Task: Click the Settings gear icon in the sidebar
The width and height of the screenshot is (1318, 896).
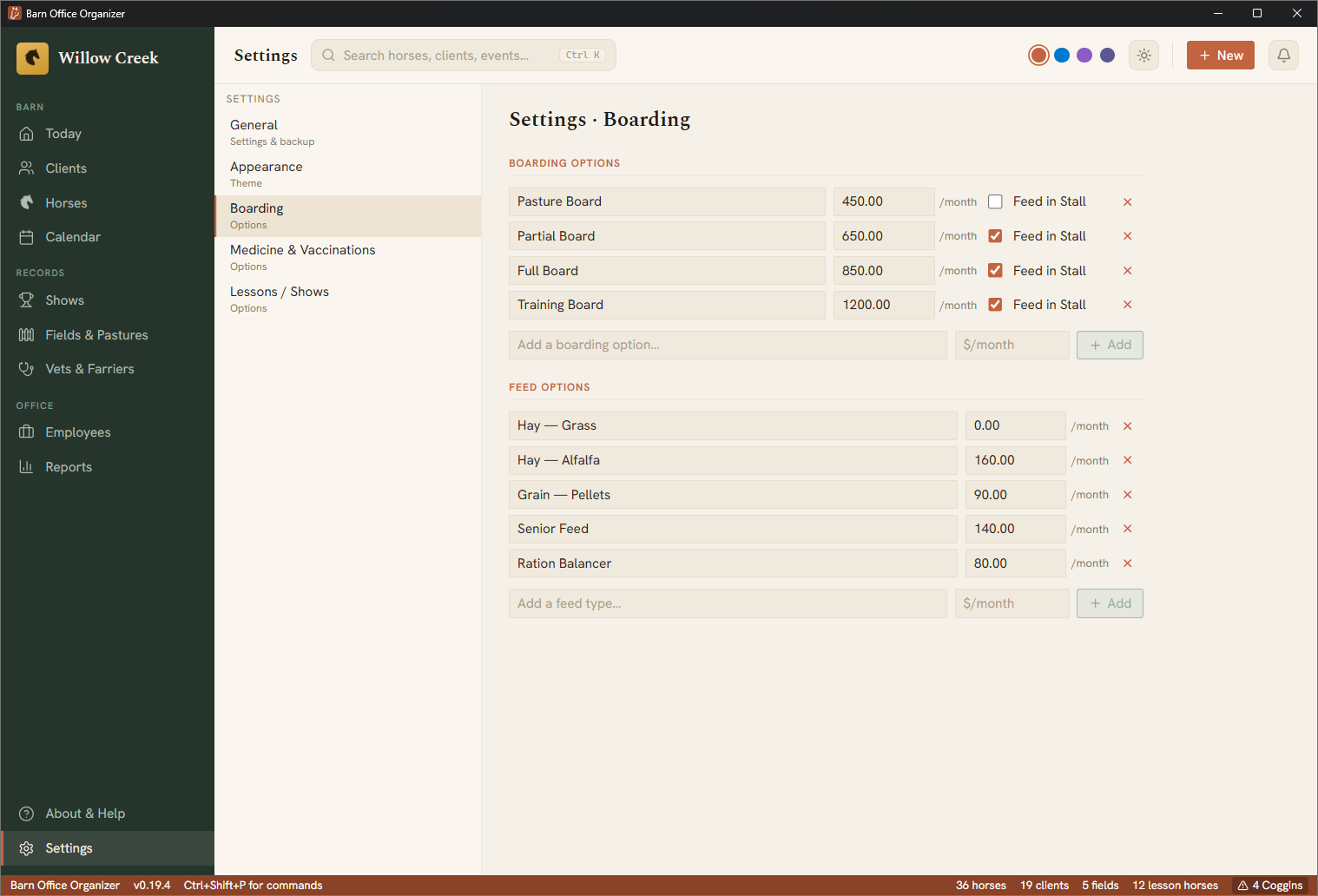Action: click(27, 848)
